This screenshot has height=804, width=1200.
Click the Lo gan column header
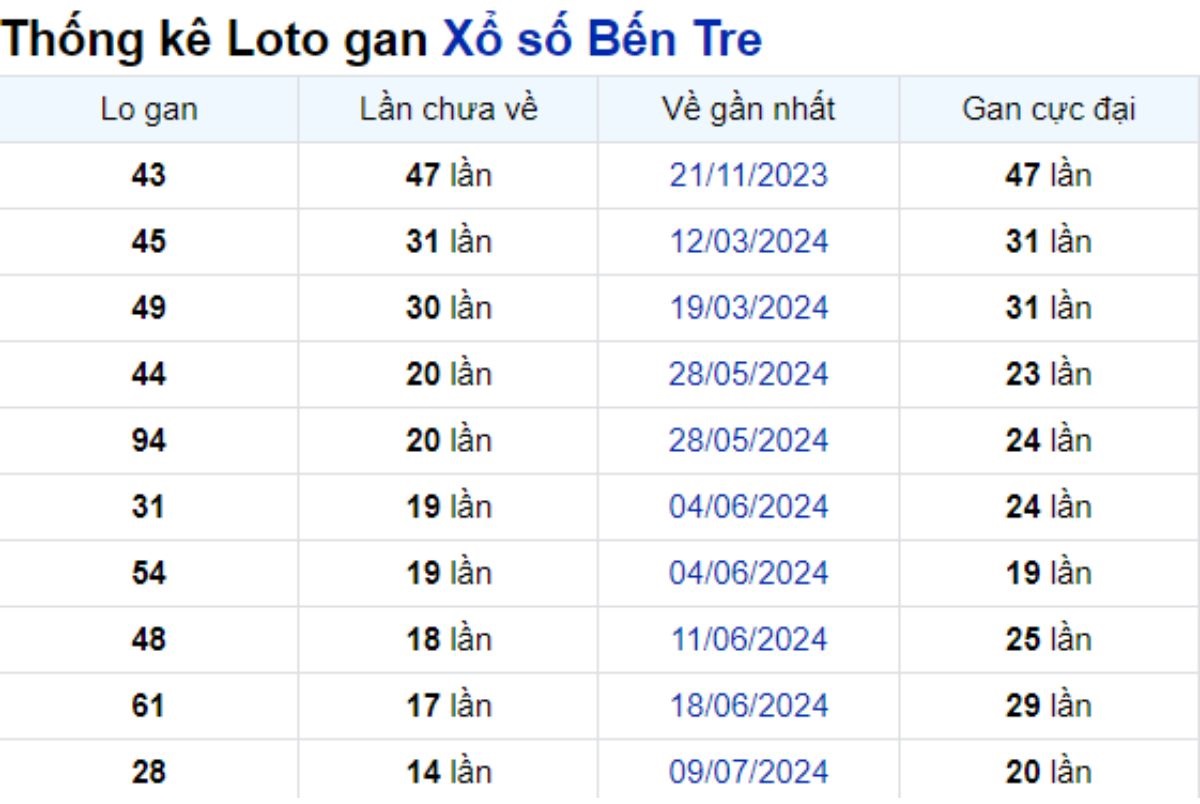(x=149, y=109)
